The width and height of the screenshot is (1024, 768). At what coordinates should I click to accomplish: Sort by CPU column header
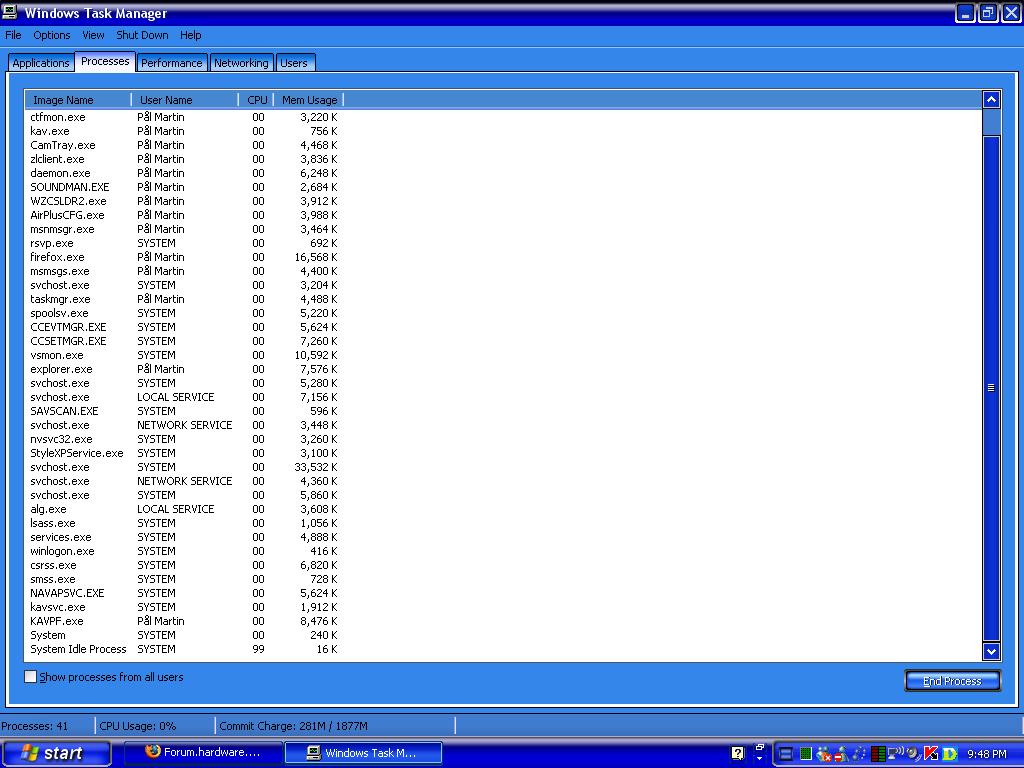[257, 100]
